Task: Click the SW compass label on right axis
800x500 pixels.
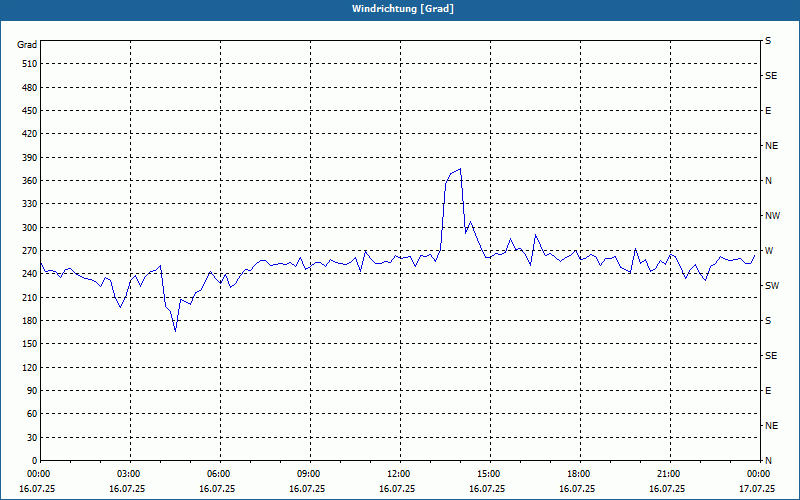Action: tap(772, 286)
